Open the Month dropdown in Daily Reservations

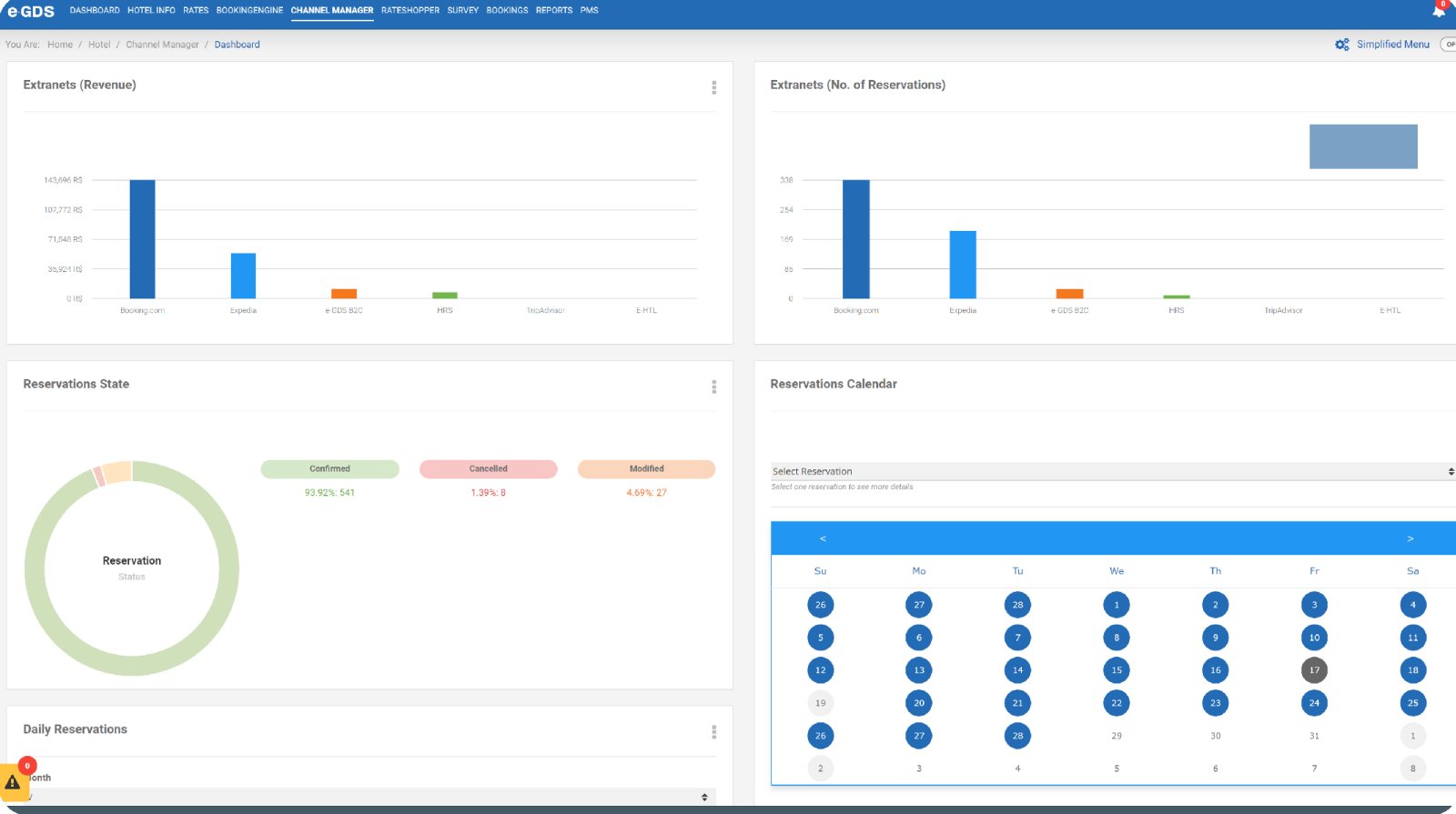[x=368, y=797]
